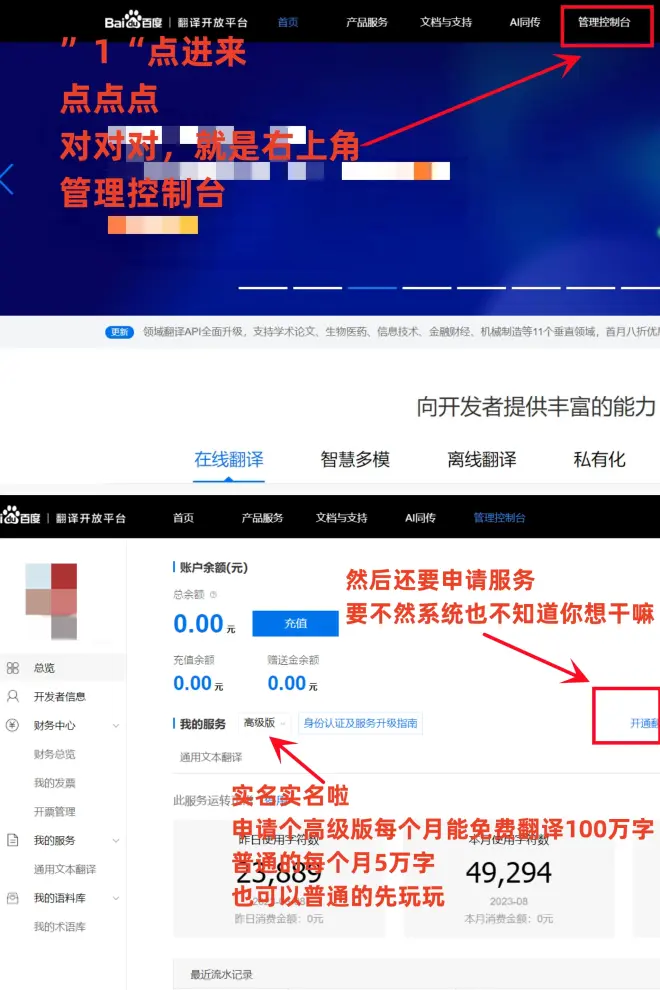660x990 pixels.
Task: Click the 开发者信息 person icon
Action: click(13, 697)
